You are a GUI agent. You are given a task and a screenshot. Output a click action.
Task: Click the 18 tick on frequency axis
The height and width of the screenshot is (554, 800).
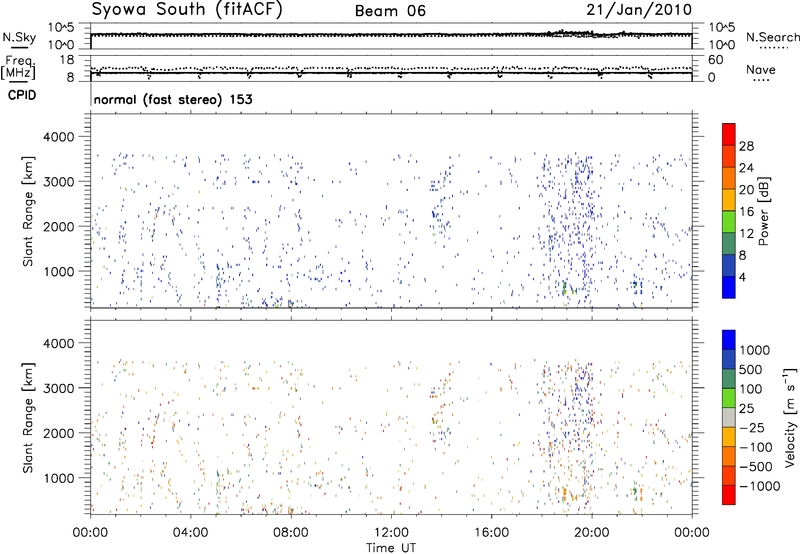tap(67, 60)
